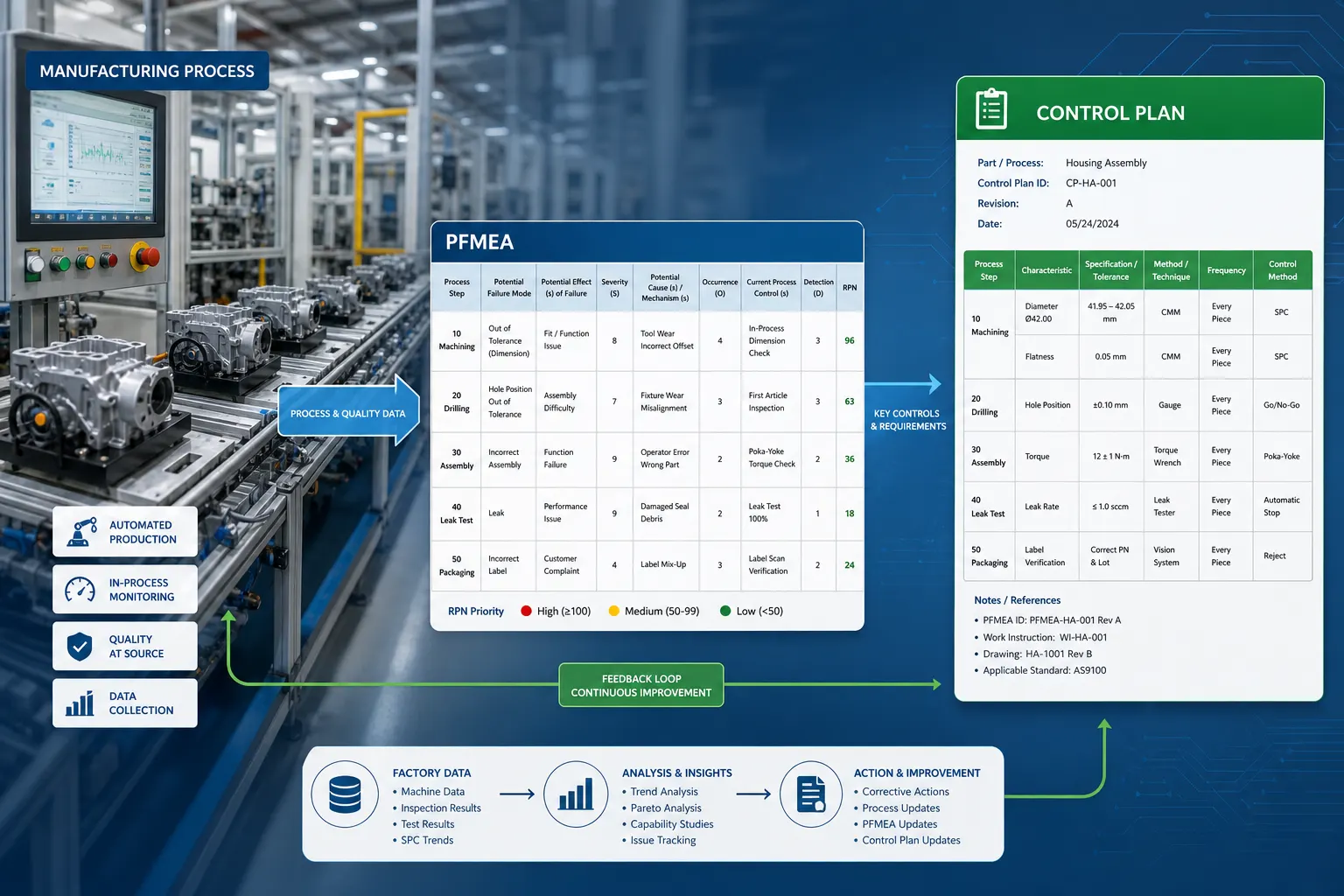This screenshot has width=1344, height=896.
Task: Click the Factory Data database icon
Action: coord(345,794)
